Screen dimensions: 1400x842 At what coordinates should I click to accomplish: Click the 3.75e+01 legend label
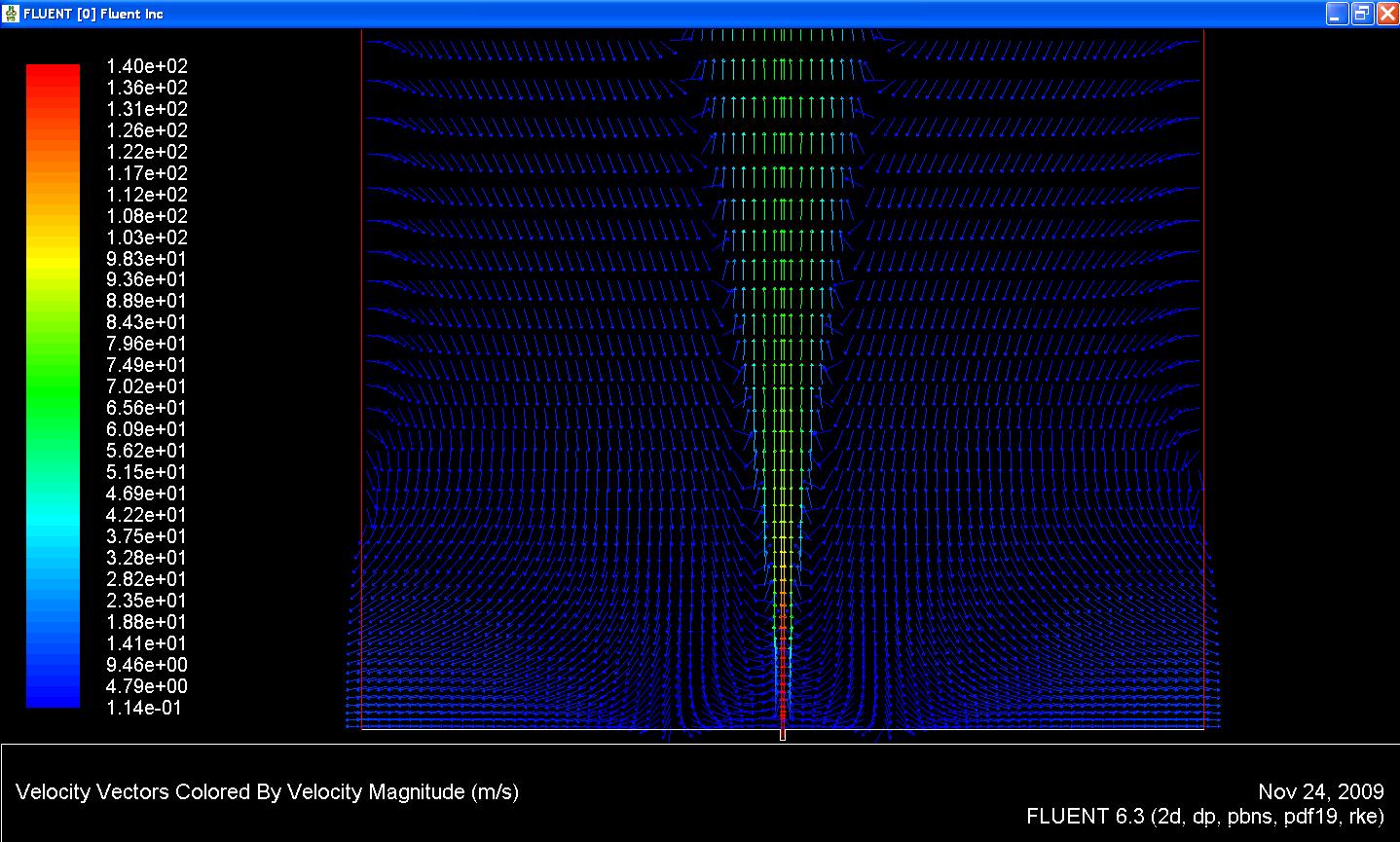point(146,536)
